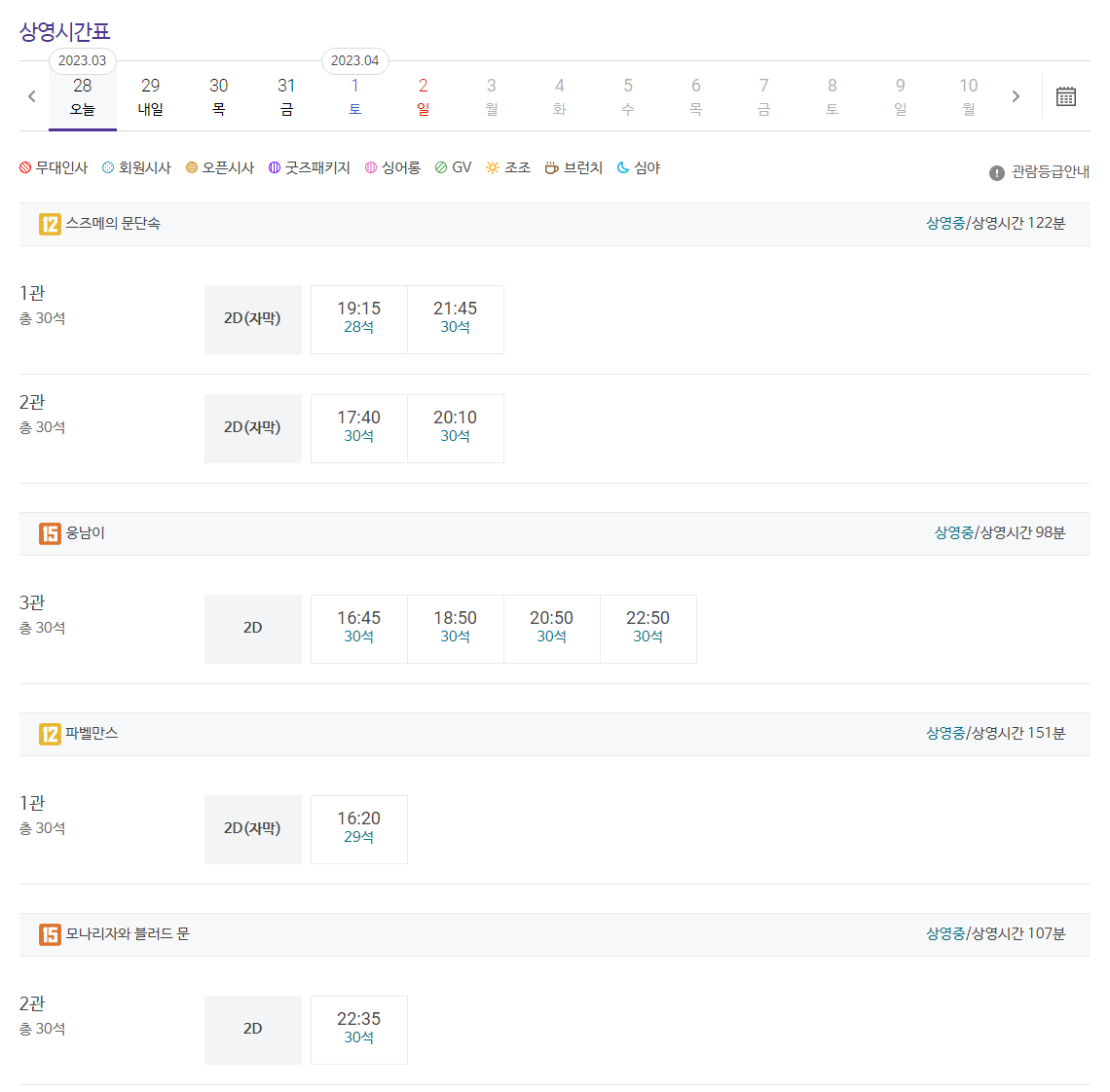Open the 웅남이 movie title
This screenshot has height=1092, width=1110.
tap(86, 533)
